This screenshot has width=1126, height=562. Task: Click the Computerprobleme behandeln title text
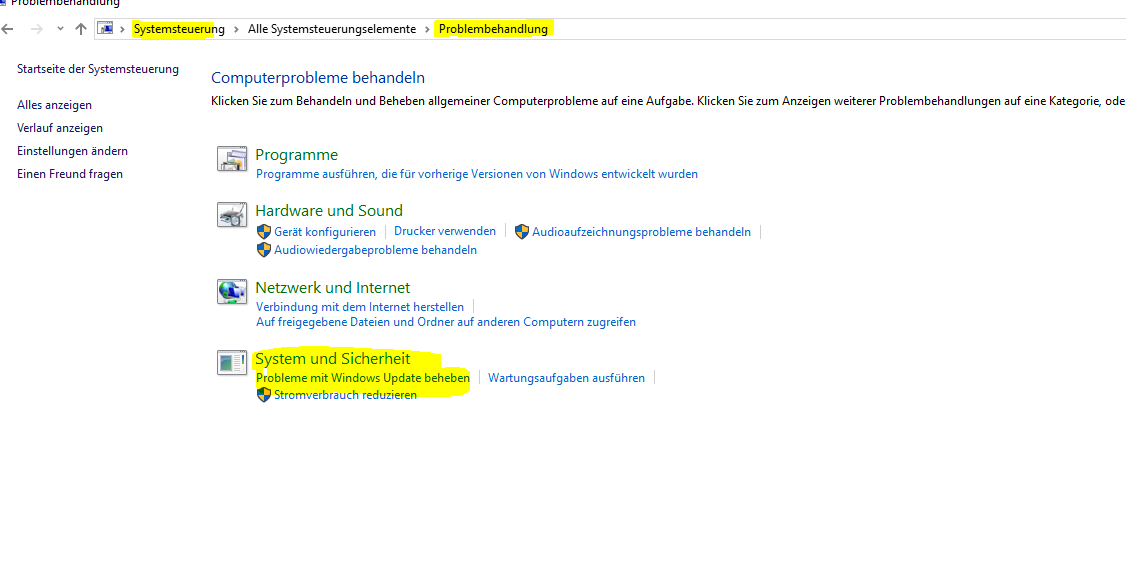(x=318, y=78)
